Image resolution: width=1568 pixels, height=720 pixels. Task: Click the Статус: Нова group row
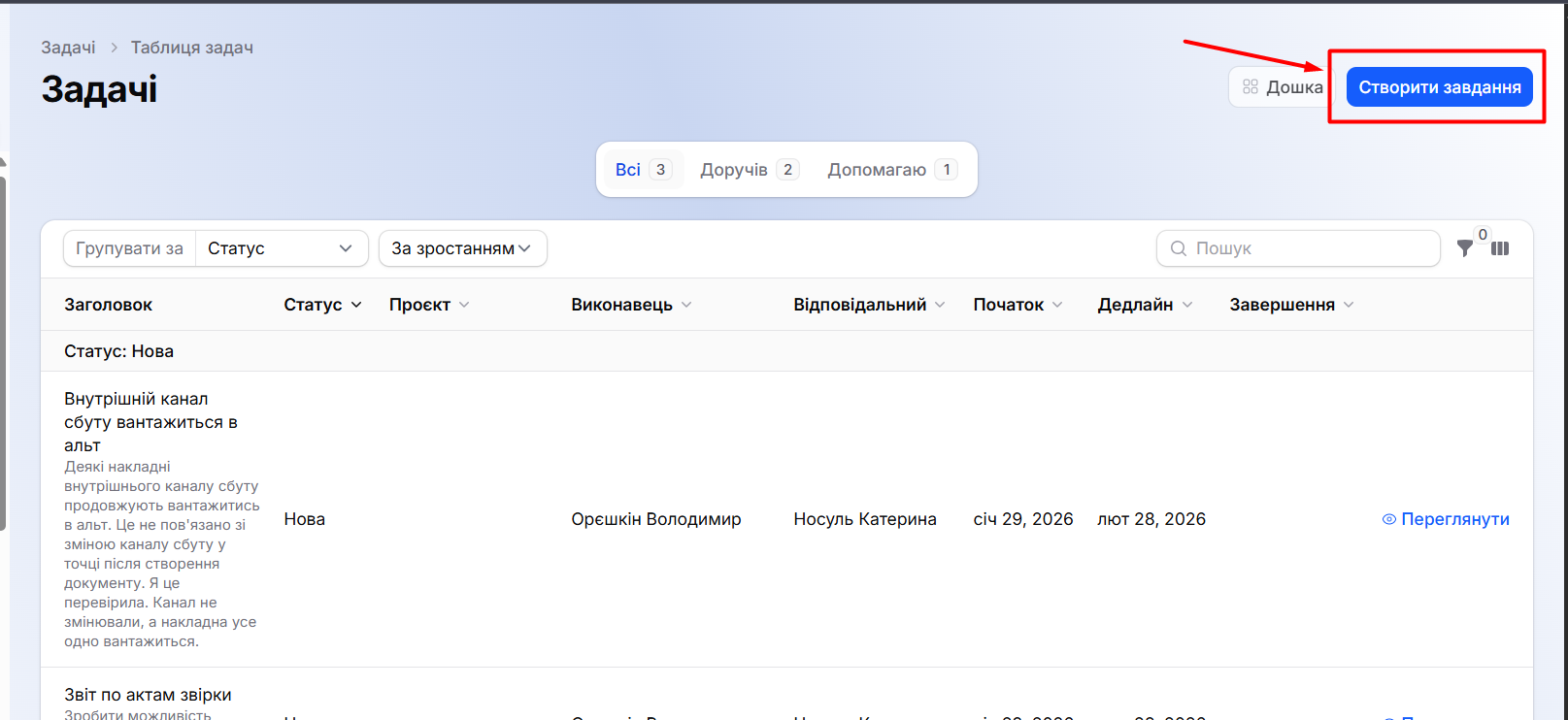tap(786, 351)
